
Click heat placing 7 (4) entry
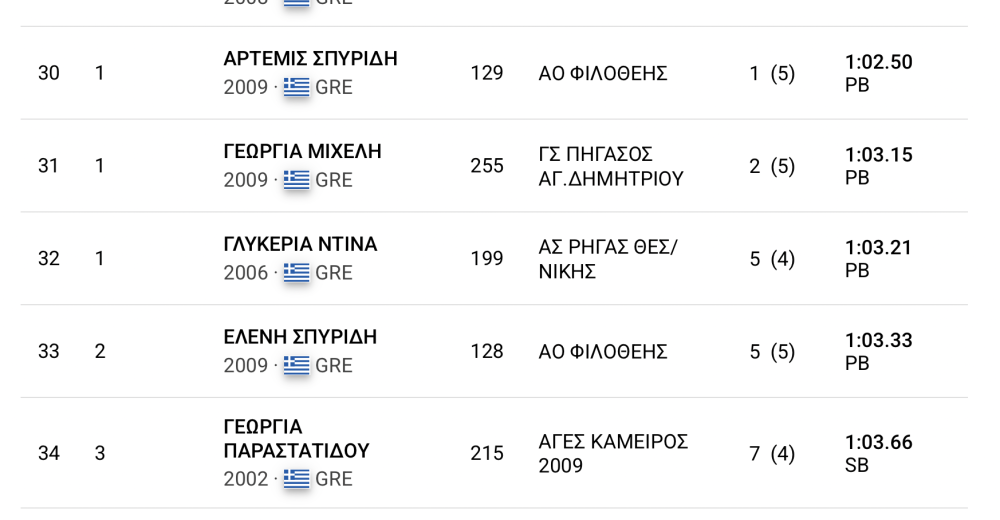click(x=772, y=454)
